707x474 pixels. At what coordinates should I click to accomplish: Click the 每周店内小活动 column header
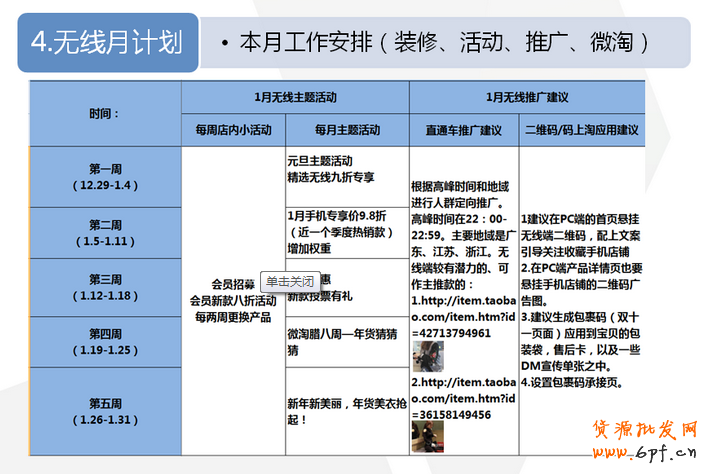[x=233, y=130]
